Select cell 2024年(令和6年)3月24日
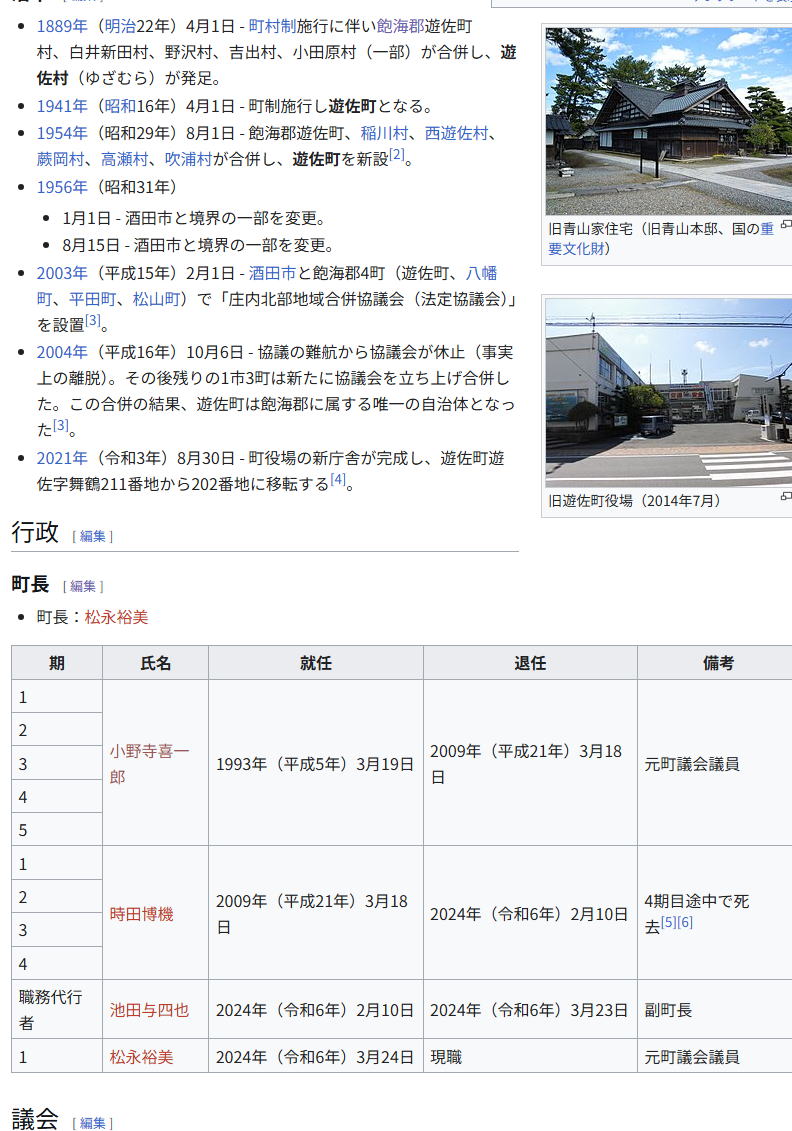This screenshot has height=1131, width=792. coord(316,1057)
